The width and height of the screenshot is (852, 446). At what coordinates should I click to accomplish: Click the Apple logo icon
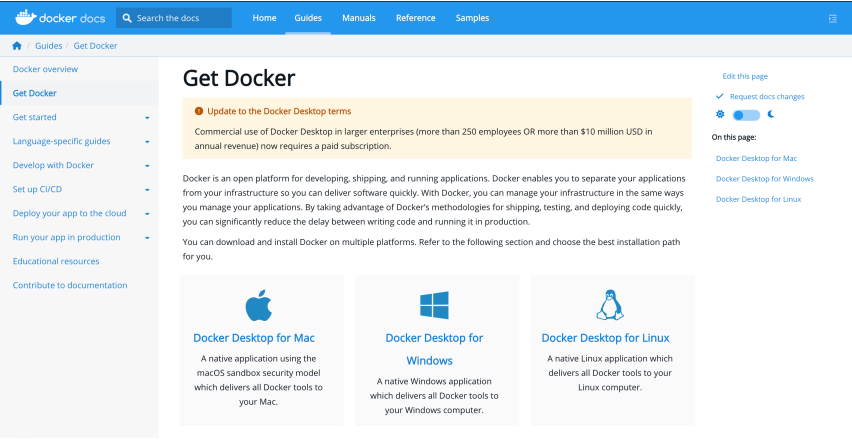point(259,305)
